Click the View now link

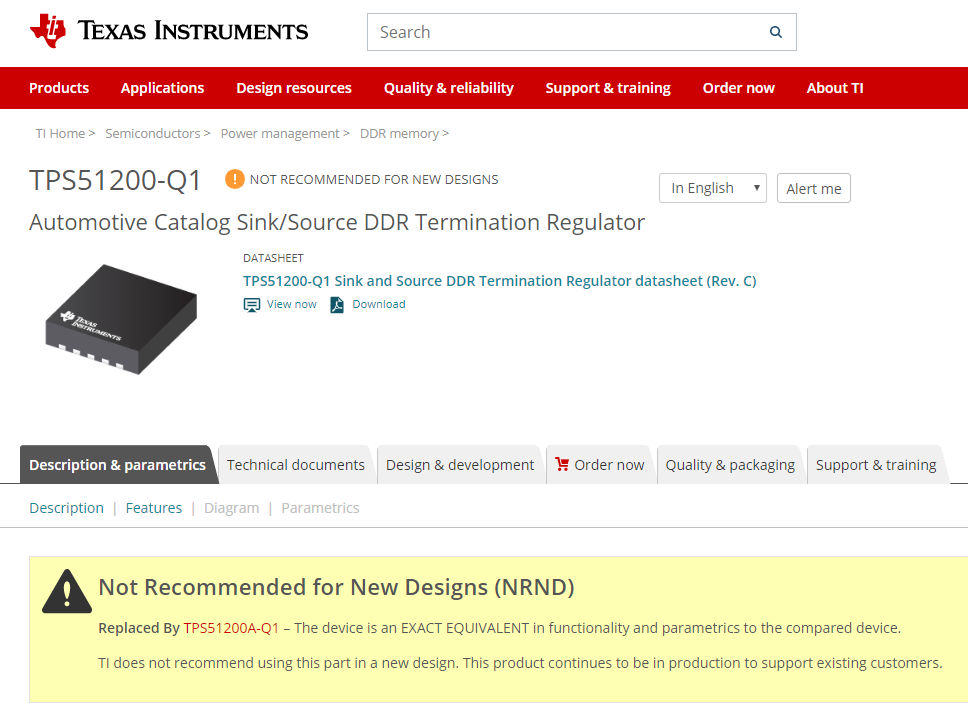pos(291,304)
